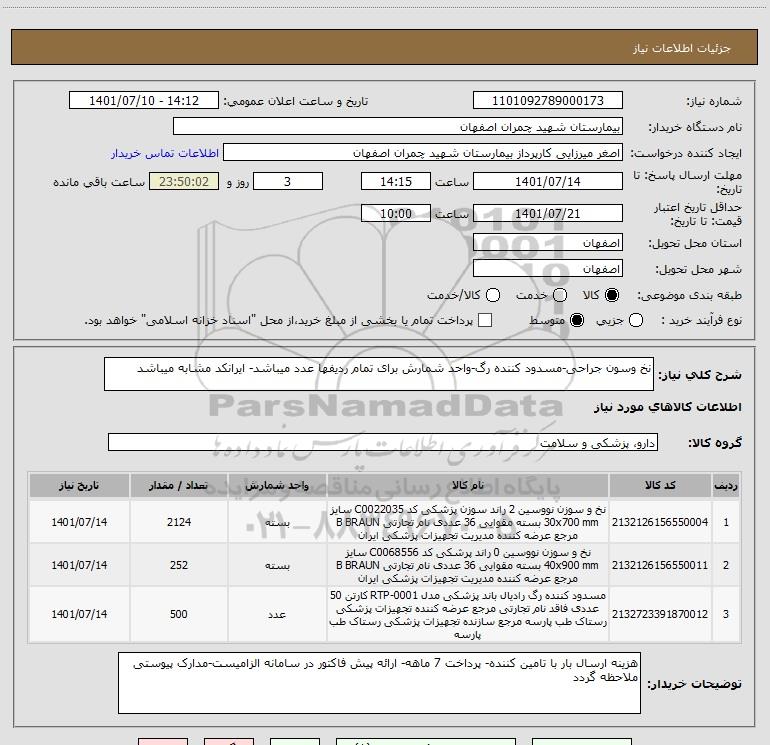The width and height of the screenshot is (770, 745).
Task: Click the استان محل تحویل field
Action: (548, 243)
